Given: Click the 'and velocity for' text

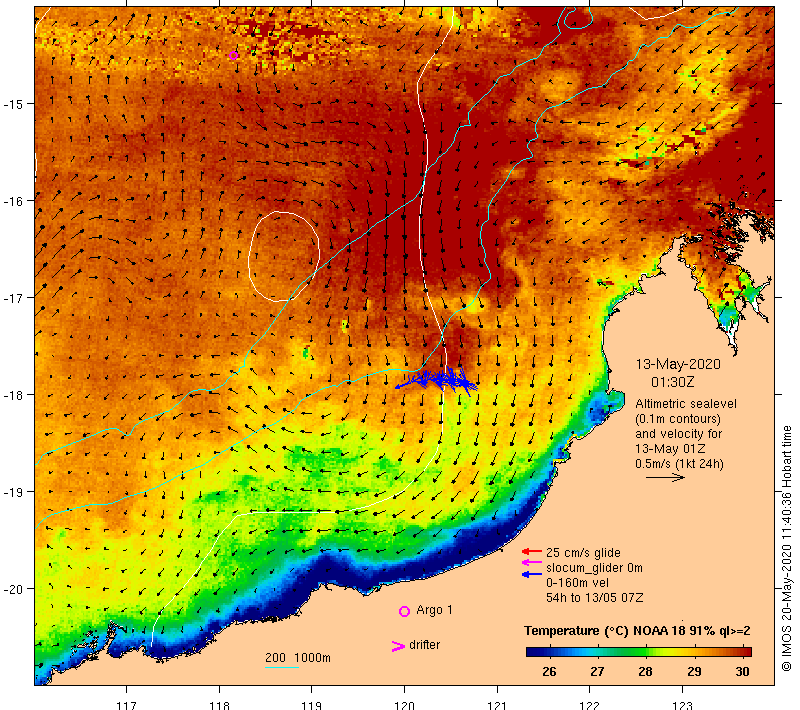Looking at the screenshot, I should click(679, 434).
